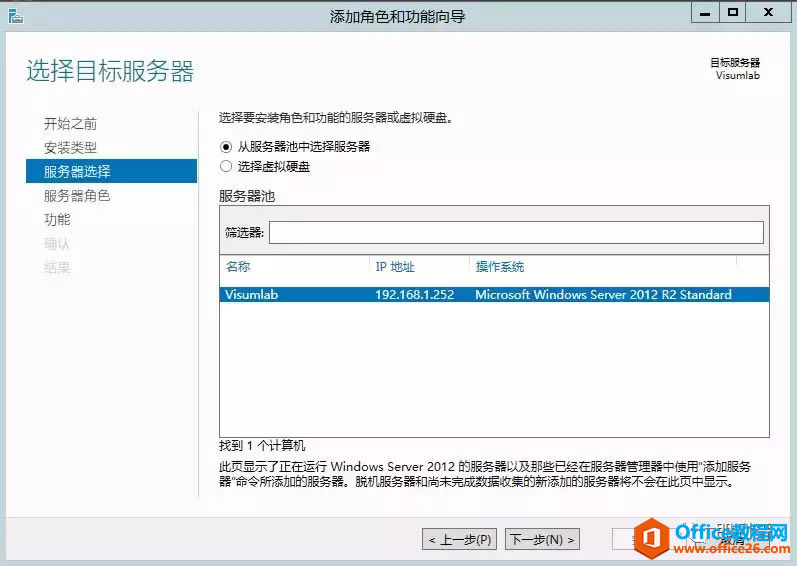The height and width of the screenshot is (566, 797).
Task: Sort server list by IP 地址 column
Action: pos(395,266)
